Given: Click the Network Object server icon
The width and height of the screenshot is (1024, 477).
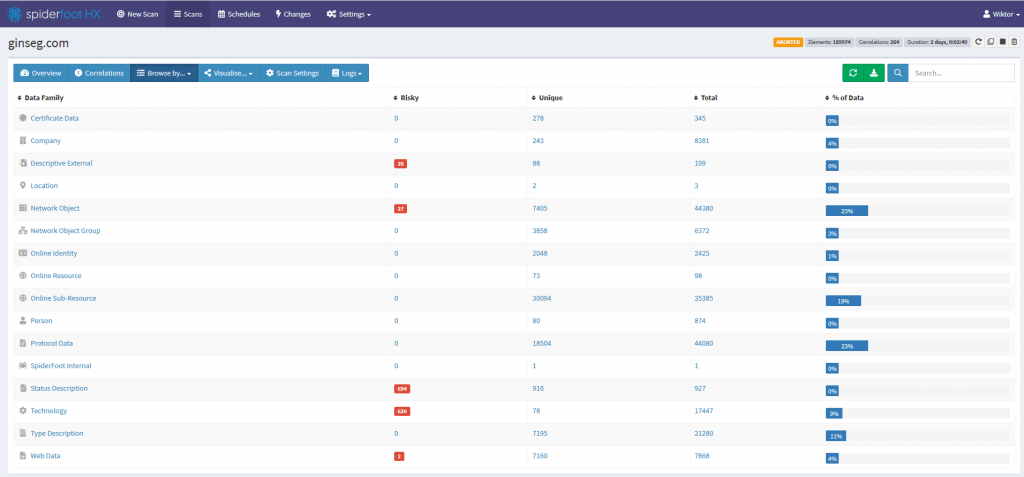Looking at the screenshot, I should [x=23, y=208].
